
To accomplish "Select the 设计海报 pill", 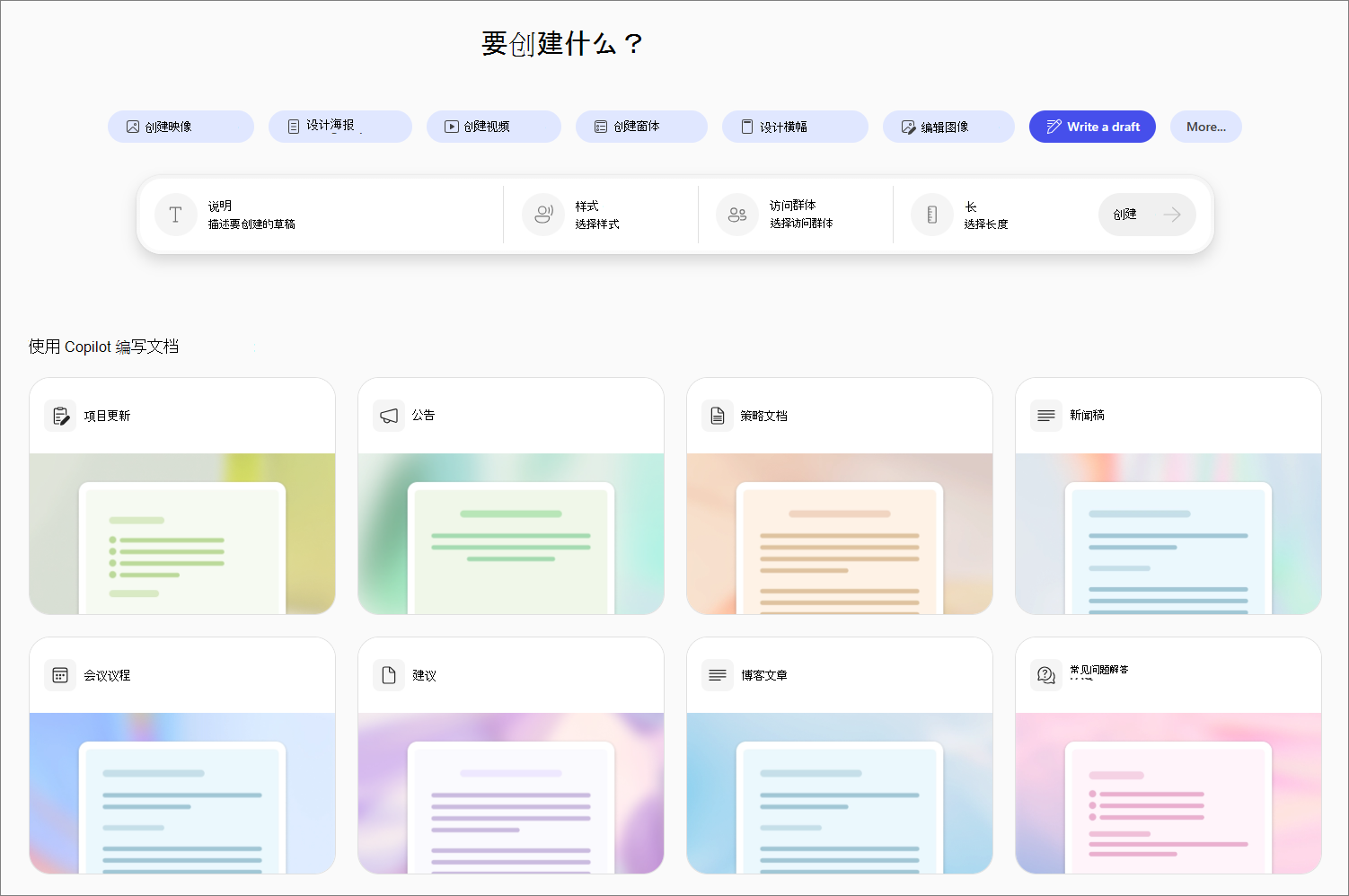I will 340,127.
